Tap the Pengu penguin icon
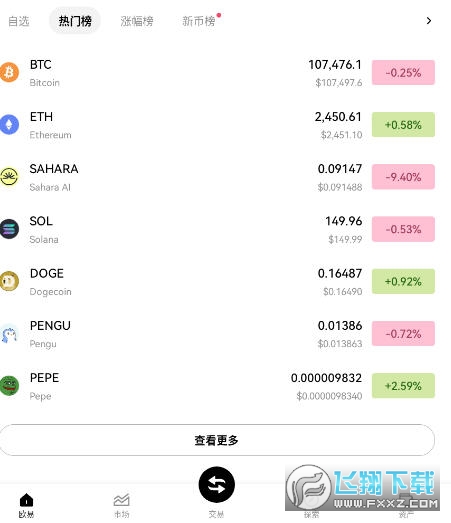 (x=9, y=334)
